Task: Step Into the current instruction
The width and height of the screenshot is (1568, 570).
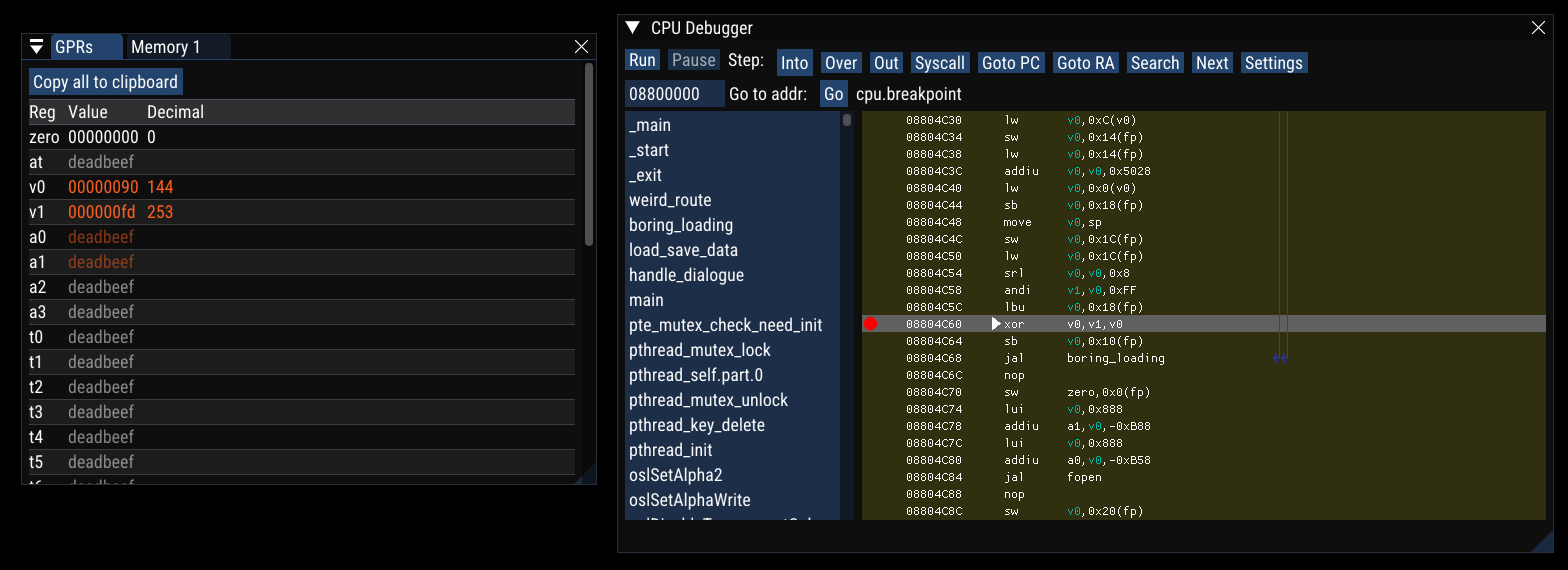Action: (x=795, y=63)
